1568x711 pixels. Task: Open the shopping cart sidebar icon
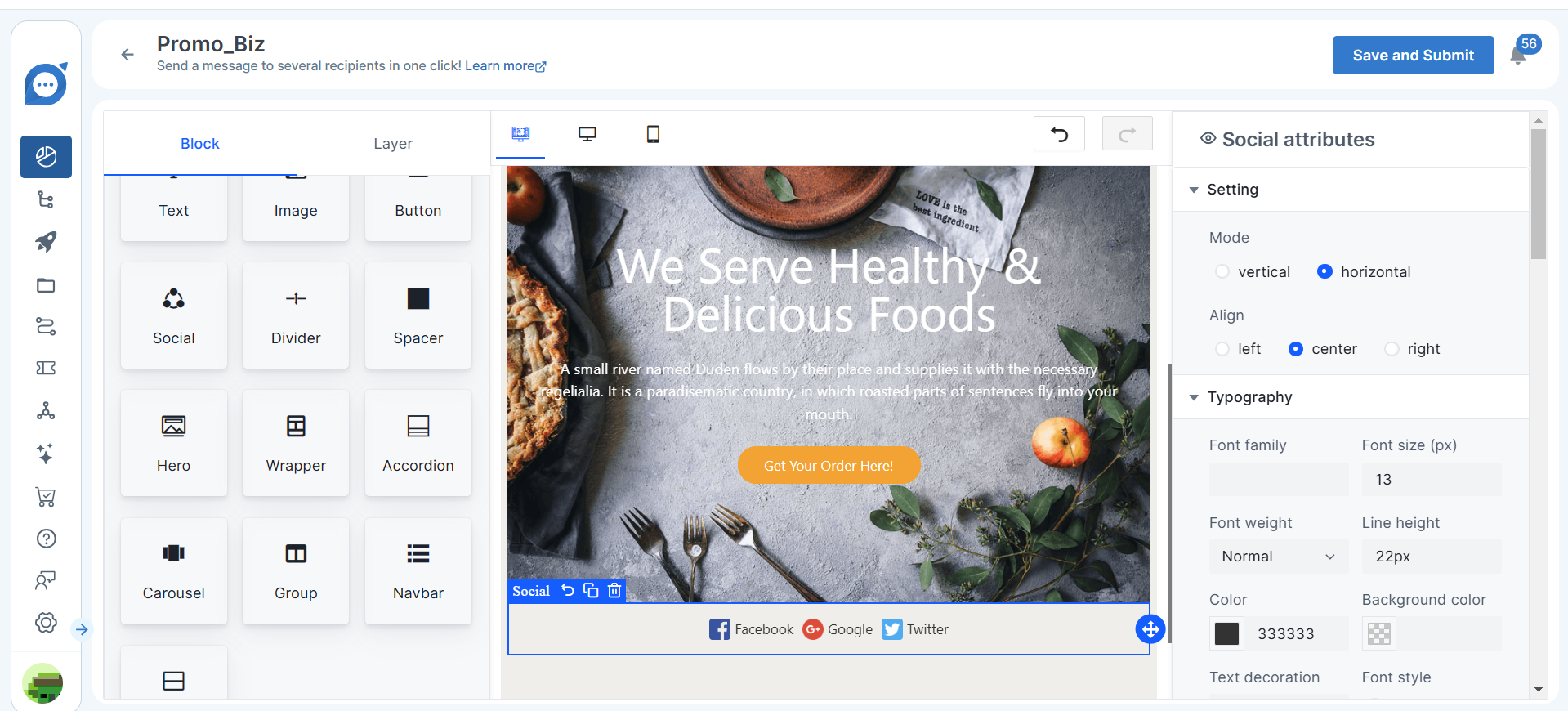click(46, 496)
